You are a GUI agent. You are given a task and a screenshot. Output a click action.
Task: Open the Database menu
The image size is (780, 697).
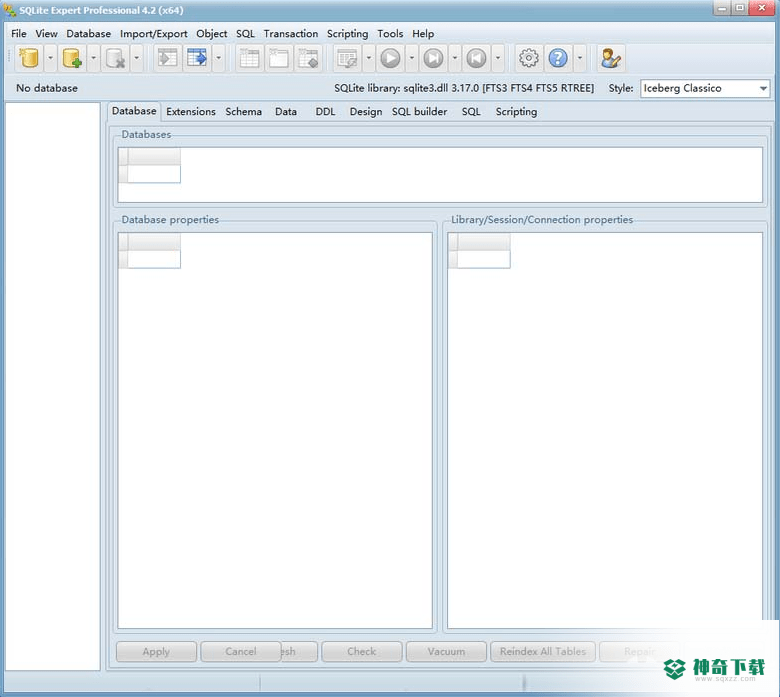pyautogui.click(x=89, y=34)
